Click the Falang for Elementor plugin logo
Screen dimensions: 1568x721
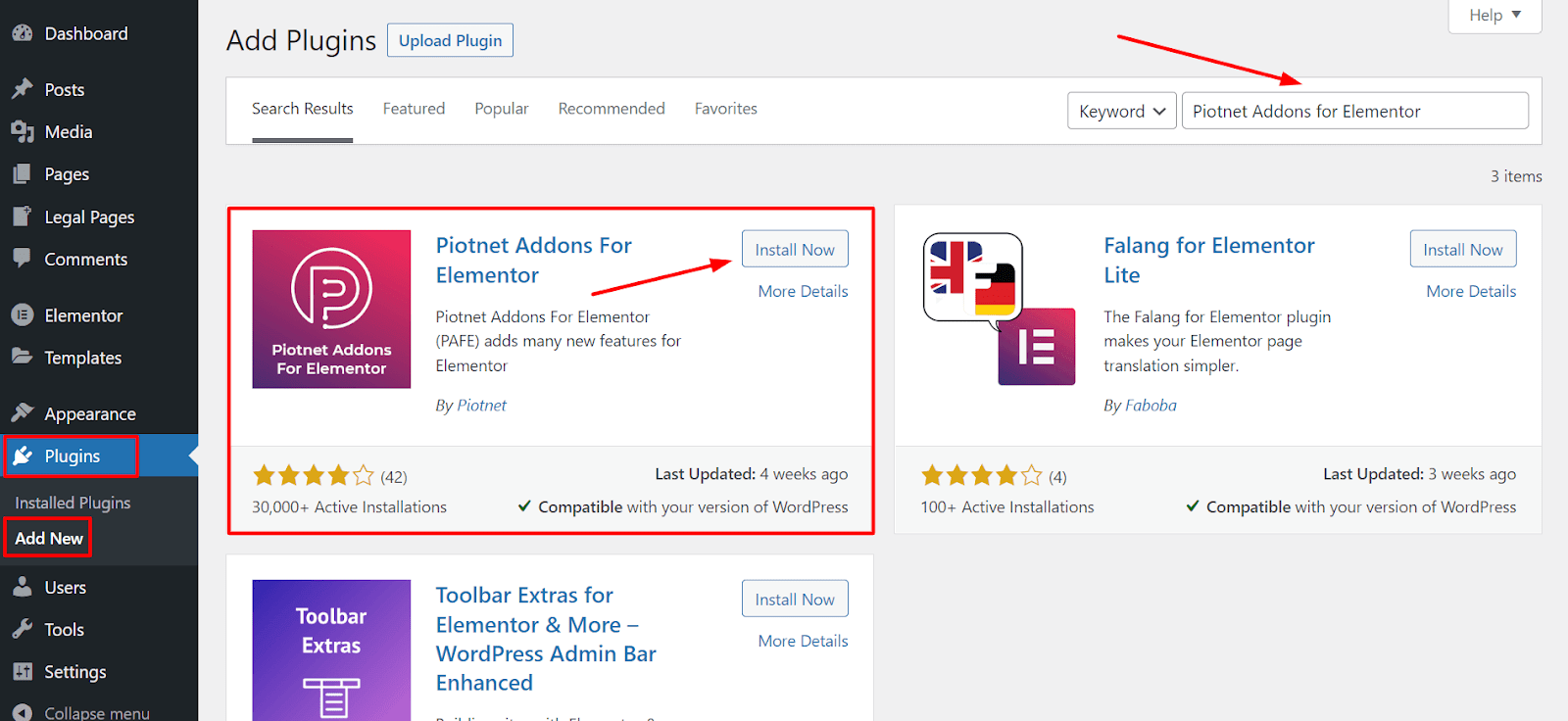click(1000, 310)
